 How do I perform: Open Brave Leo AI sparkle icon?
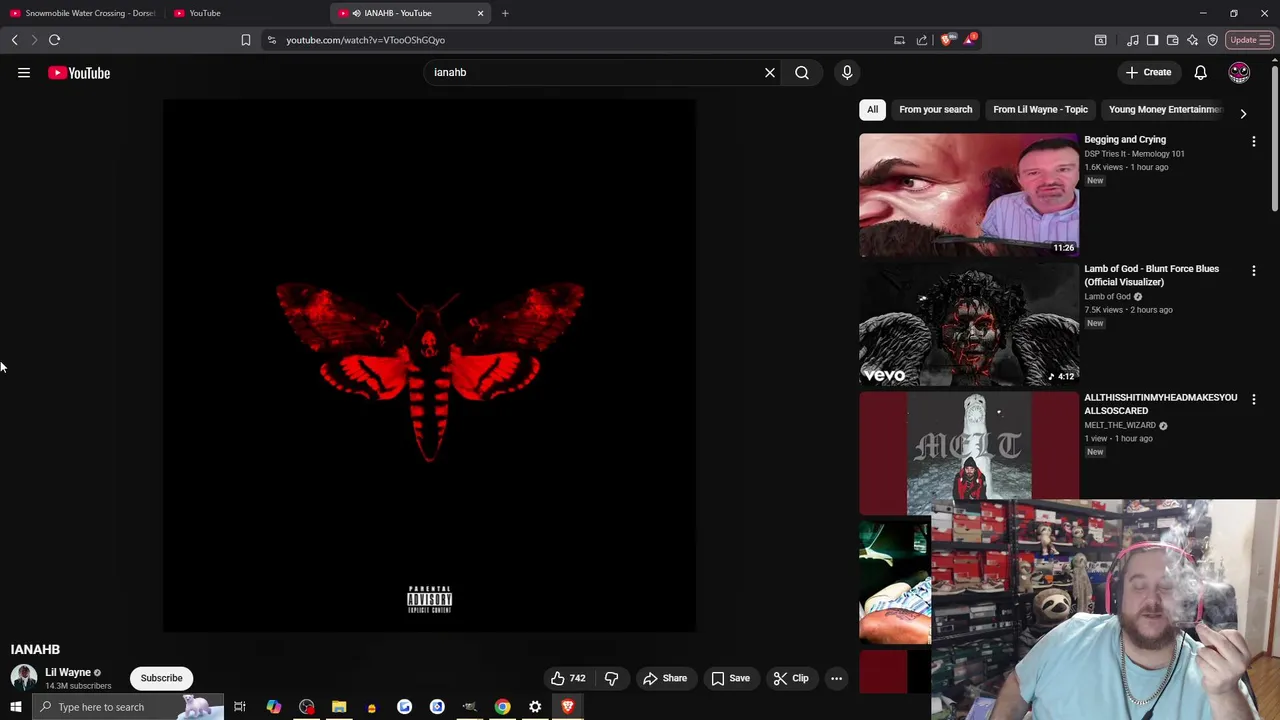click(x=1192, y=40)
